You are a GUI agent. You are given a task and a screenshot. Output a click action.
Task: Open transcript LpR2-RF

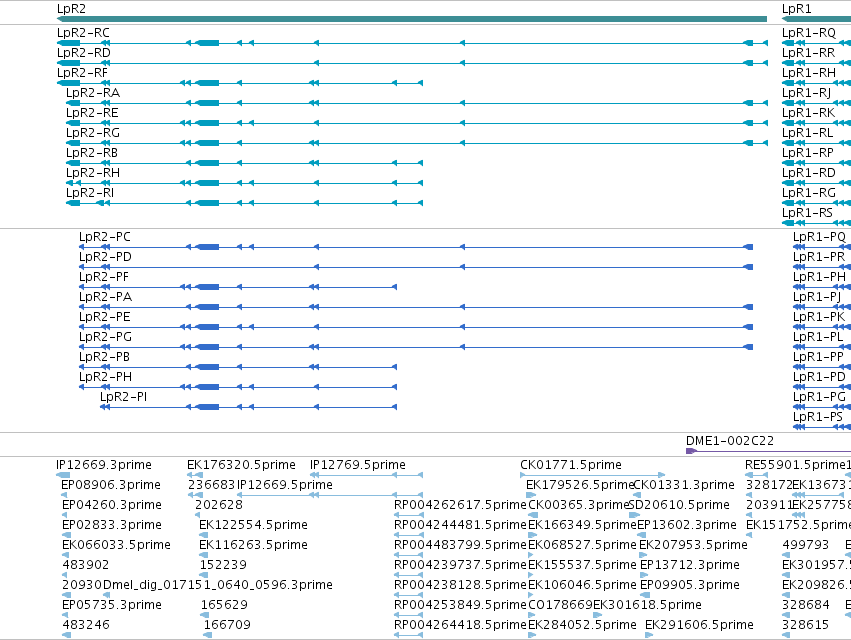tap(82, 73)
